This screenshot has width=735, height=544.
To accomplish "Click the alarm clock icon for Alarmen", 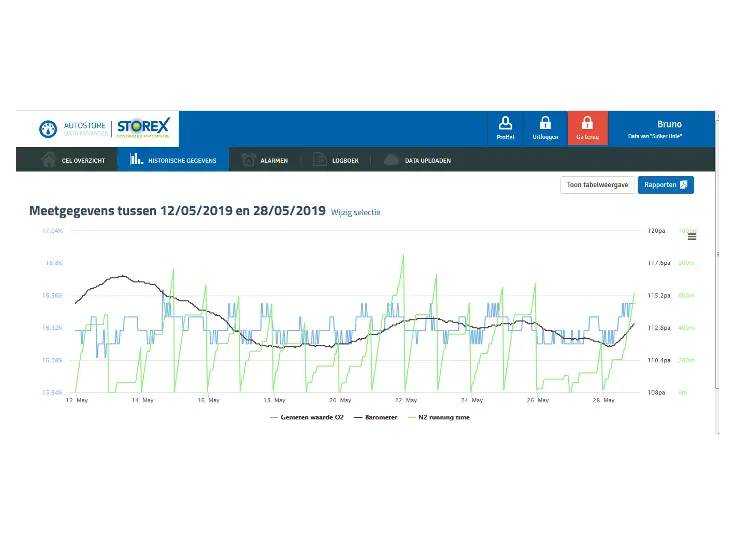I will [248, 160].
